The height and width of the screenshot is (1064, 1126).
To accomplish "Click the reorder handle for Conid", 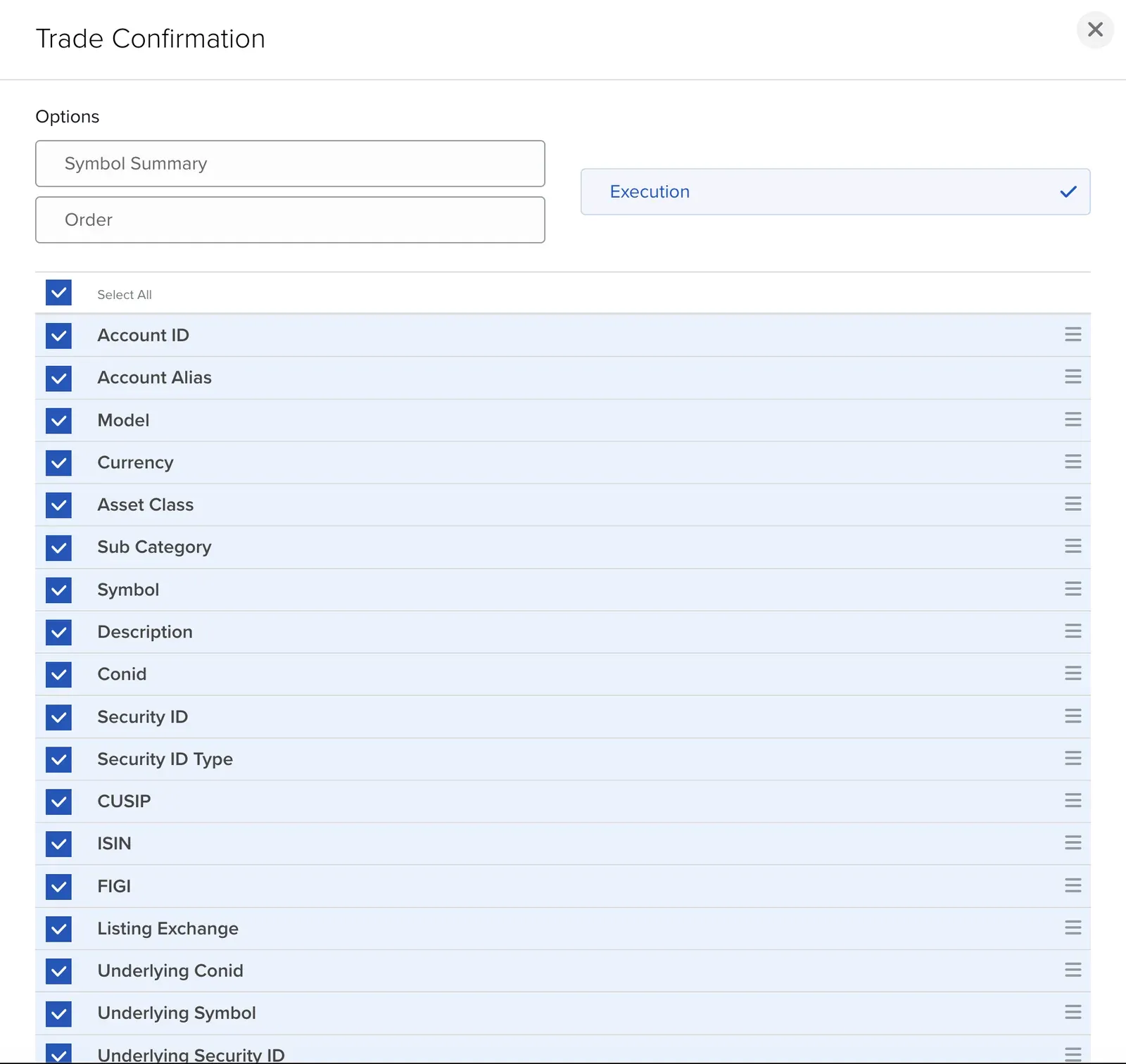I will (x=1073, y=673).
